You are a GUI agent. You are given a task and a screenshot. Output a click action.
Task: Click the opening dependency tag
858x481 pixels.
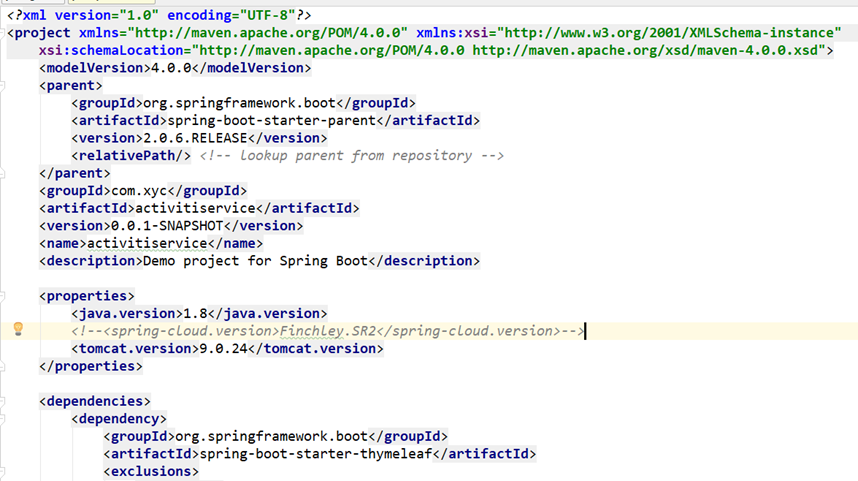119,419
